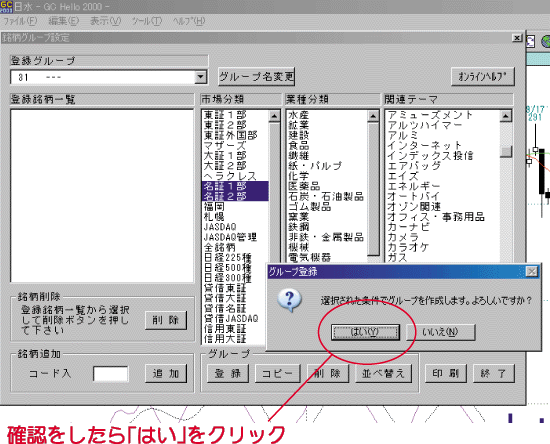550x444 pixels.
Task: Click the 関連テーマ scrollbar thumb
Action: coord(506,152)
